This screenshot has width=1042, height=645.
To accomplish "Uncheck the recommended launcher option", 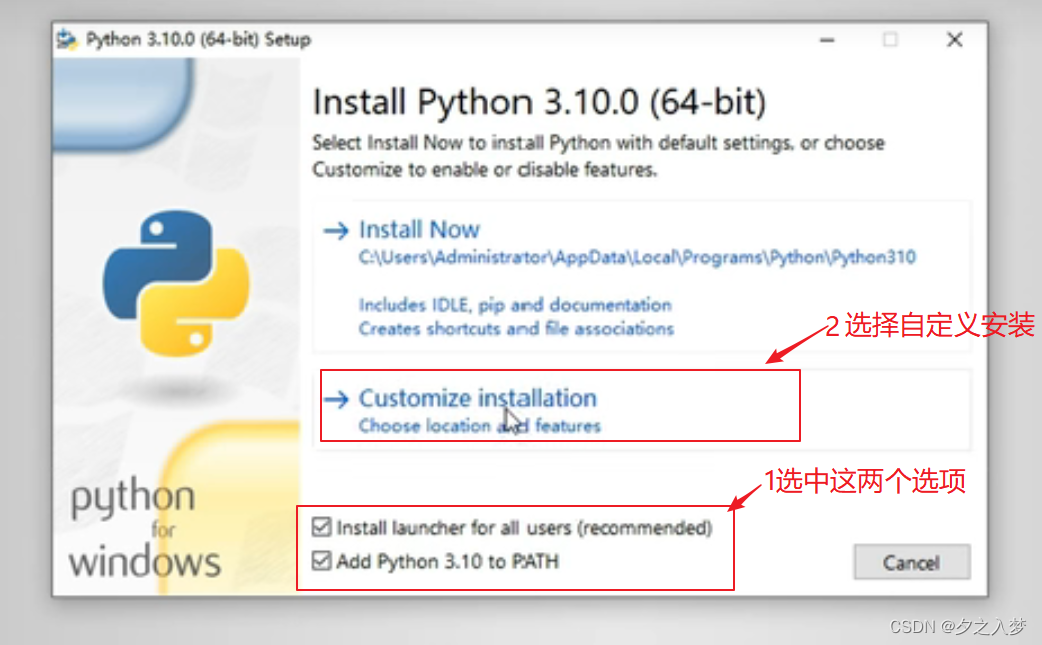I will click(322, 527).
